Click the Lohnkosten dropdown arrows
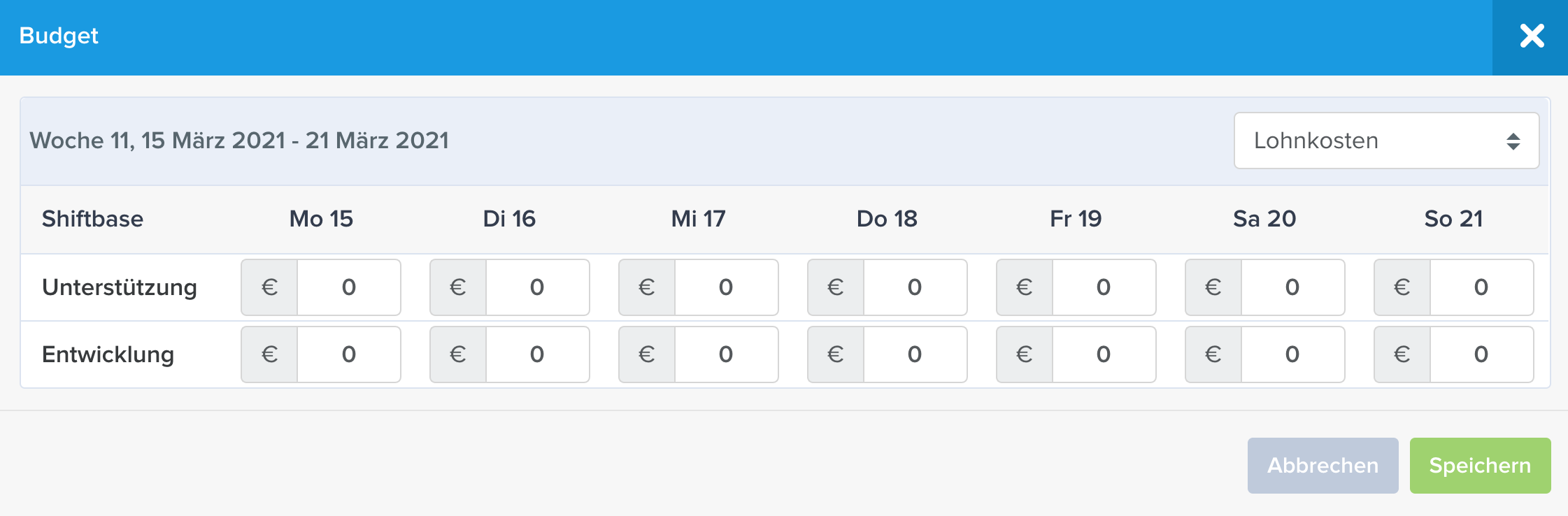The image size is (1568, 516). point(1513,141)
